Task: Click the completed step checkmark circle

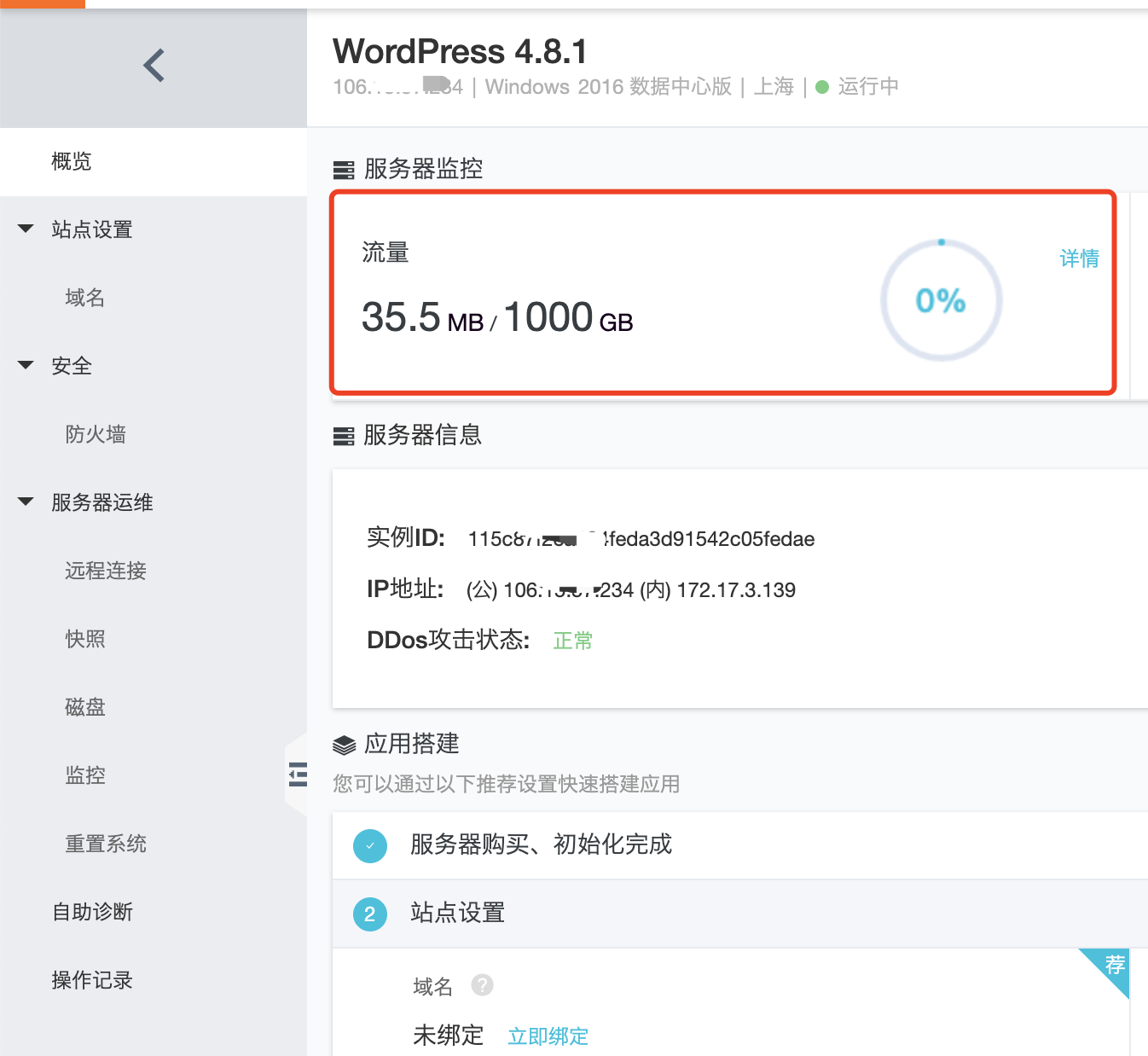Action: coord(370,845)
